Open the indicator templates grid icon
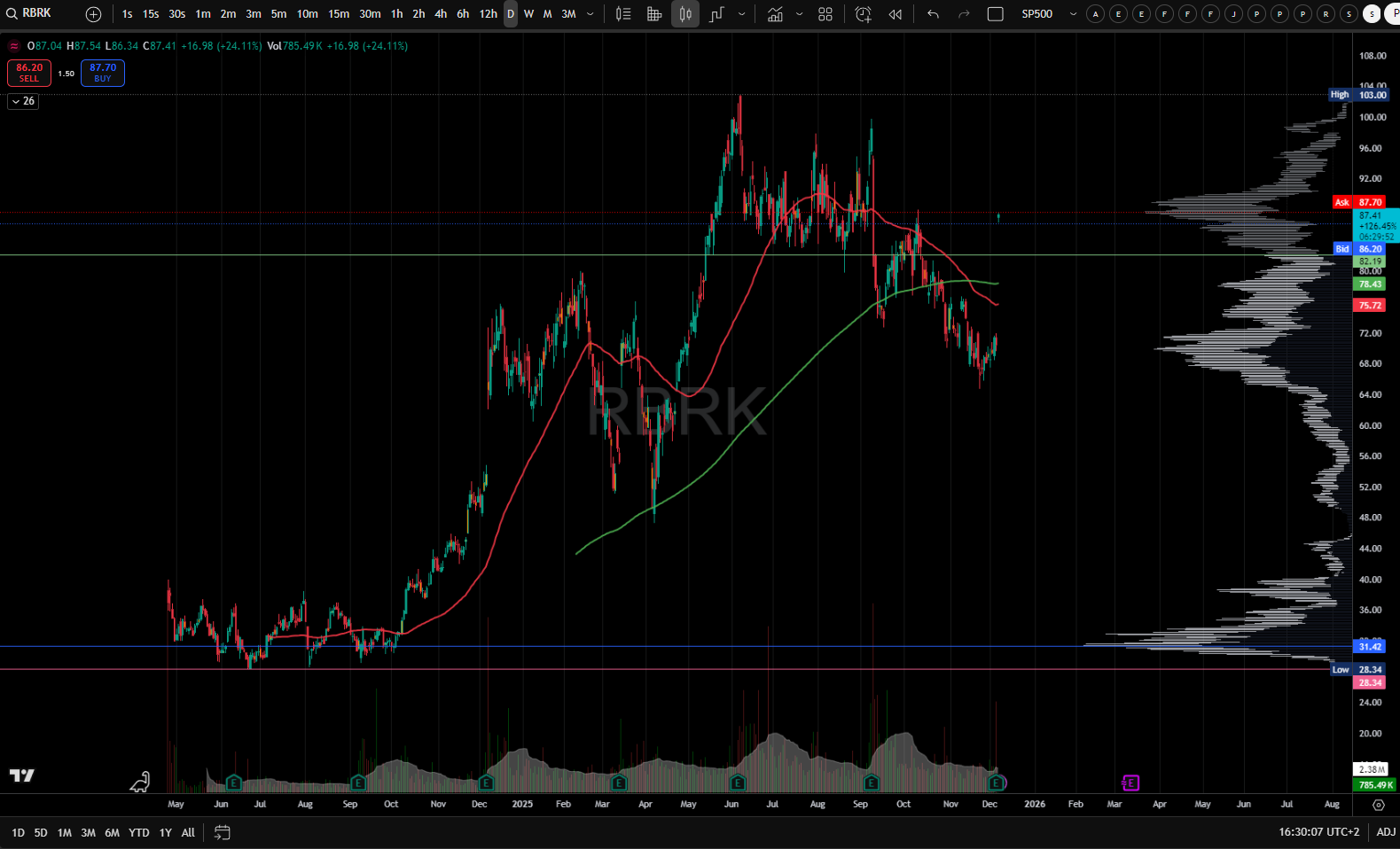This screenshot has height=849, width=1400. [x=825, y=14]
